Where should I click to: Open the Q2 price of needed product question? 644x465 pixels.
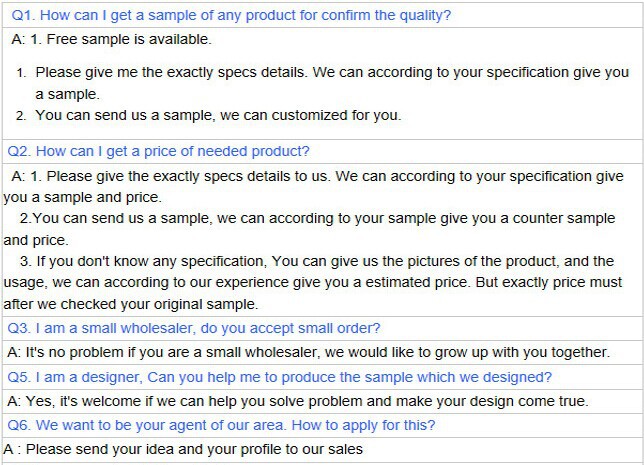(159, 152)
